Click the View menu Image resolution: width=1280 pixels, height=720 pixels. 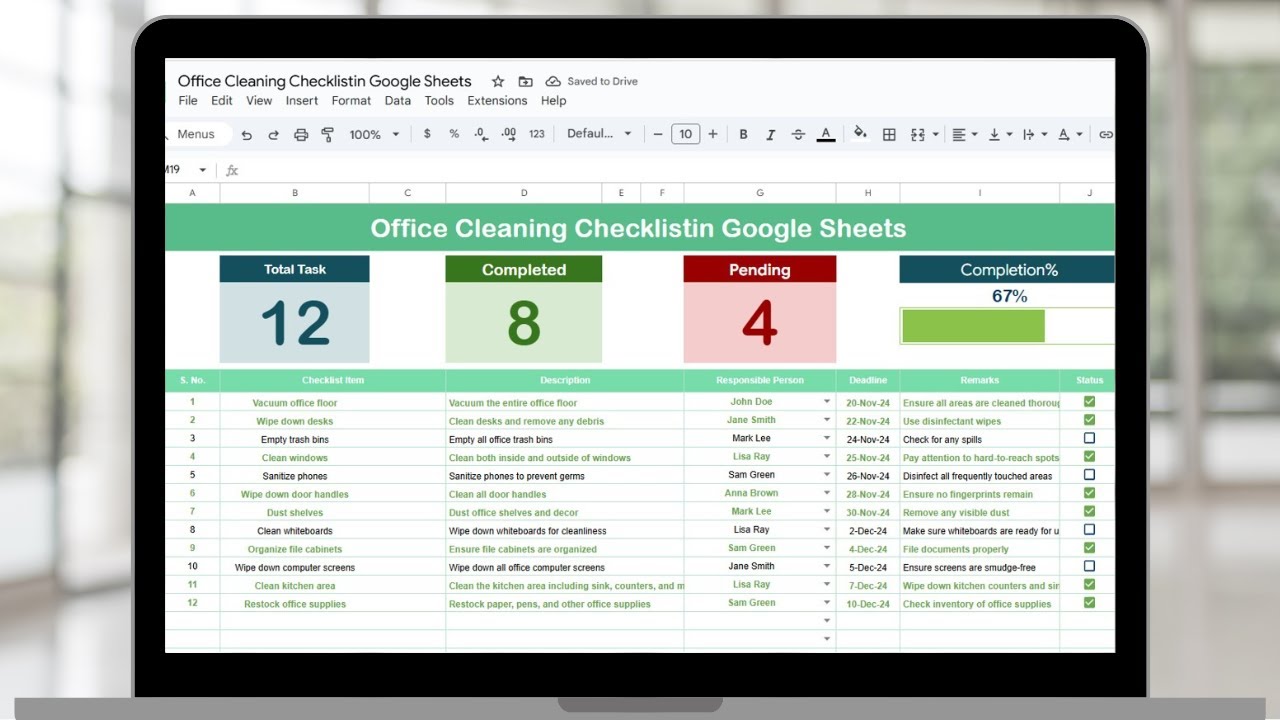point(259,101)
